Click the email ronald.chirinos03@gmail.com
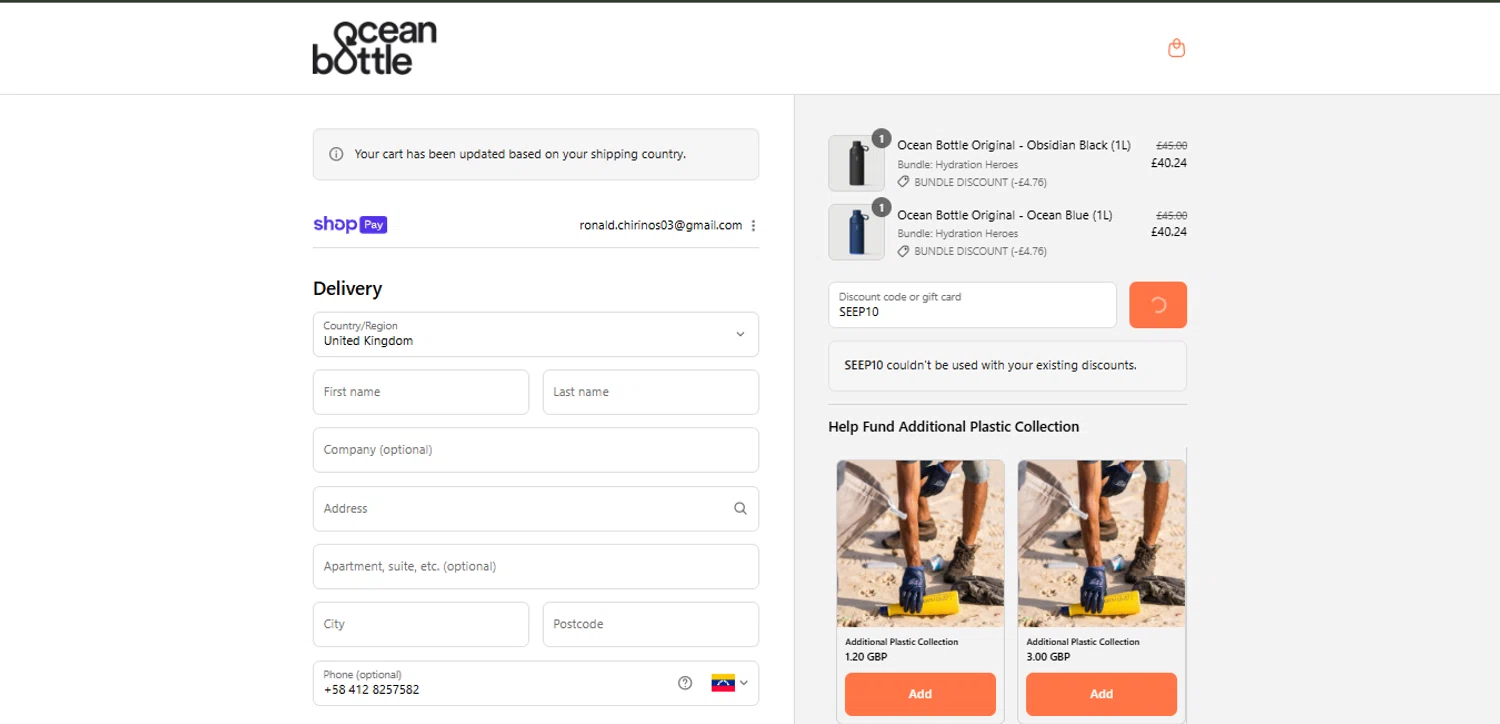This screenshot has height=724, width=1500. (661, 226)
